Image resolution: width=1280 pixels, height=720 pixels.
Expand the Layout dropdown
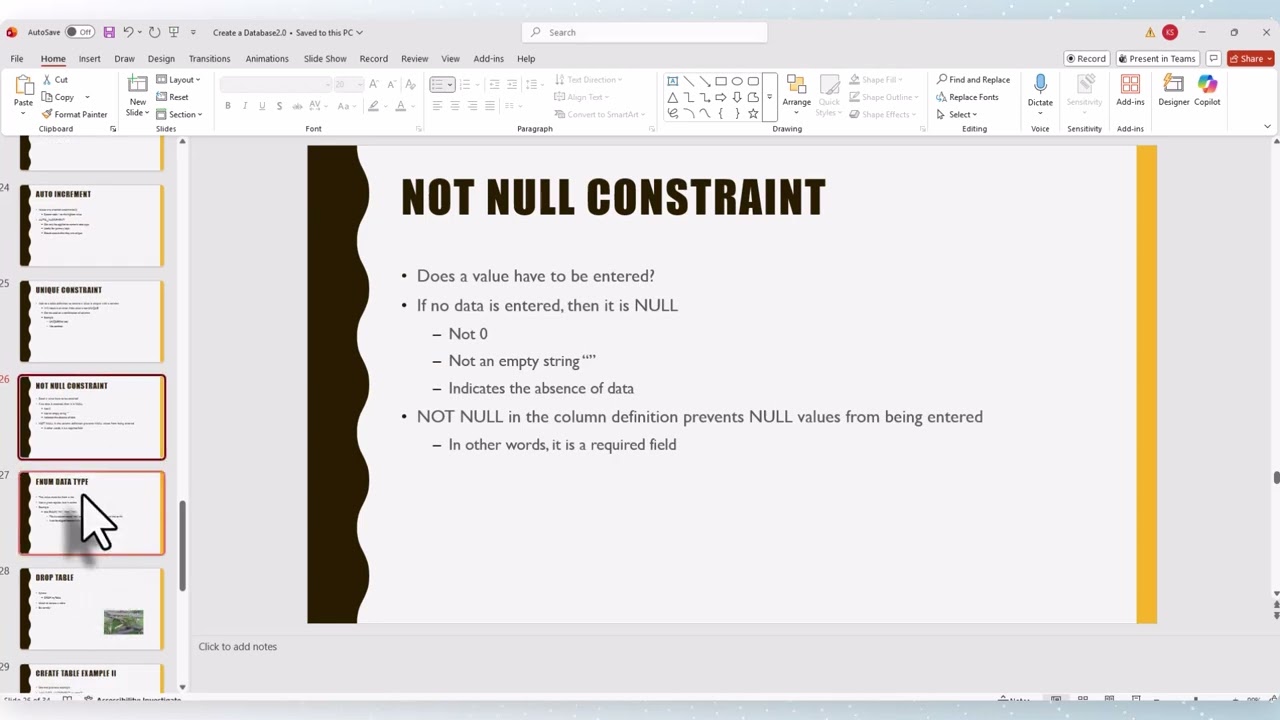pos(179,80)
